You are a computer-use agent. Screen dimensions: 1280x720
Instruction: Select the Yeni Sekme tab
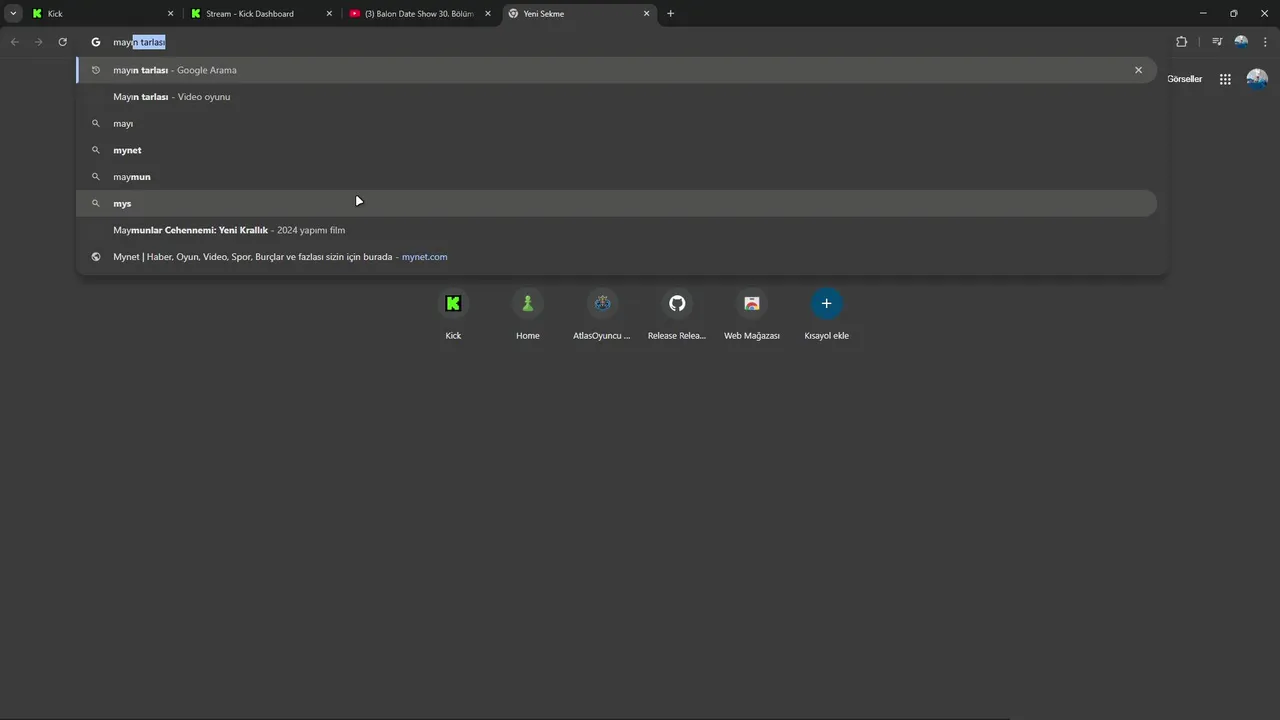[x=579, y=14]
